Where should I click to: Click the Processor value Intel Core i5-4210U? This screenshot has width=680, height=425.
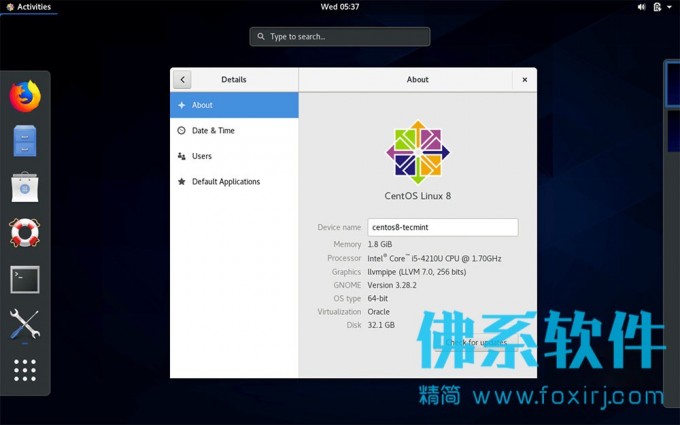click(434, 258)
